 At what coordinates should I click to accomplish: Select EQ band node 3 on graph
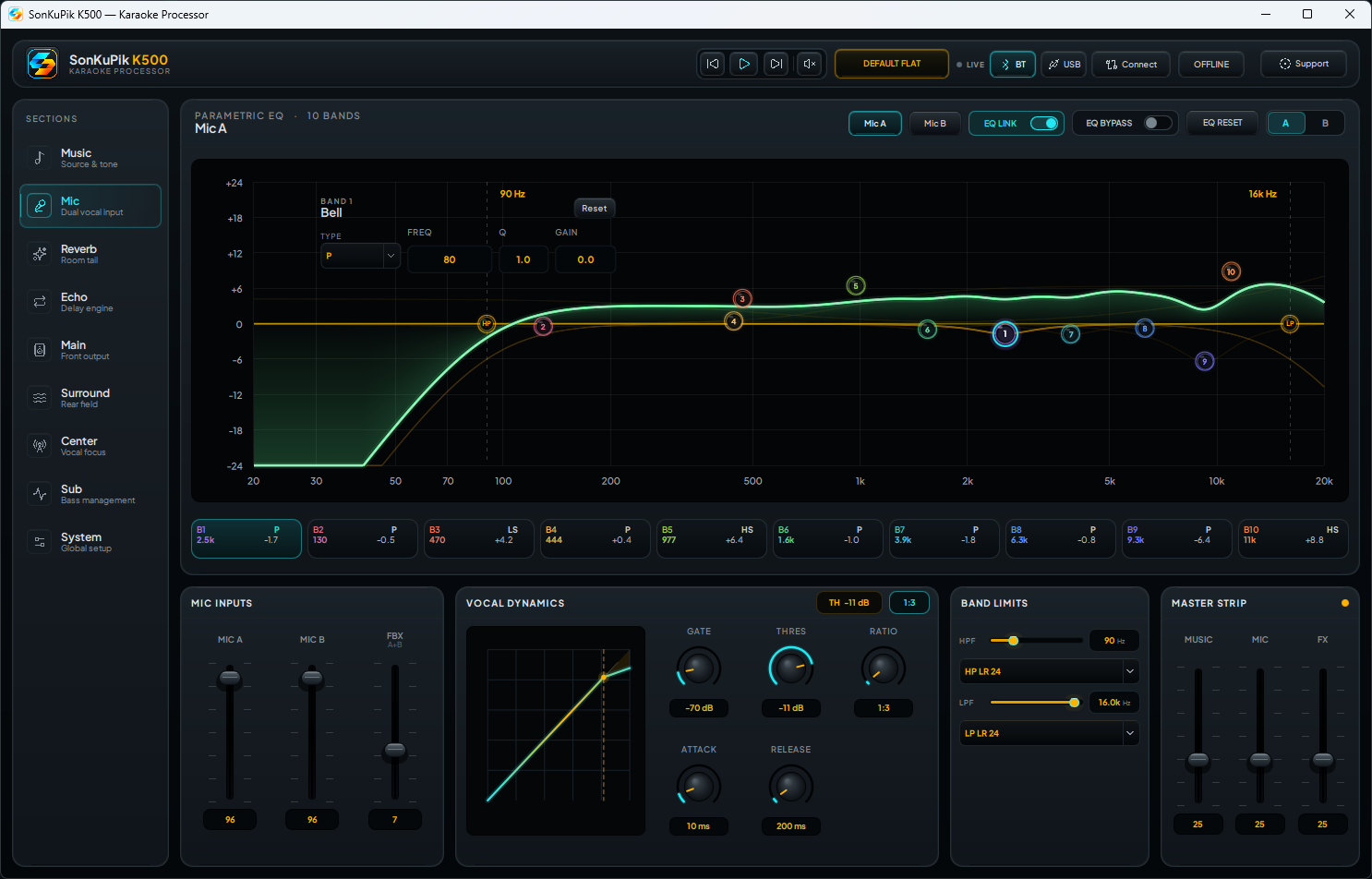pyautogui.click(x=742, y=298)
